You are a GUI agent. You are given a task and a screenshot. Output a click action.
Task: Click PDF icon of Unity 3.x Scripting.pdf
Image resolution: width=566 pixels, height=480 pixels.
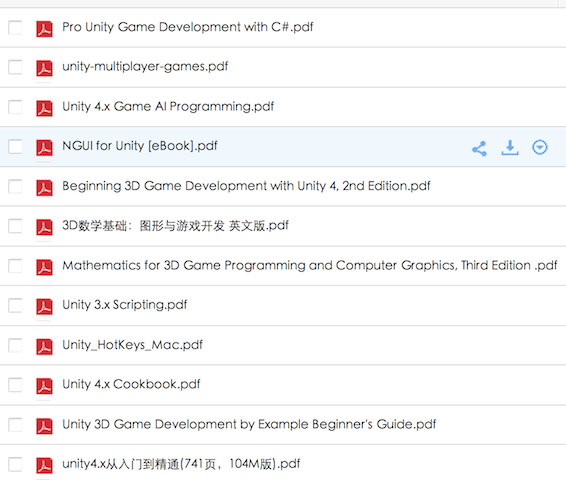tap(44, 307)
